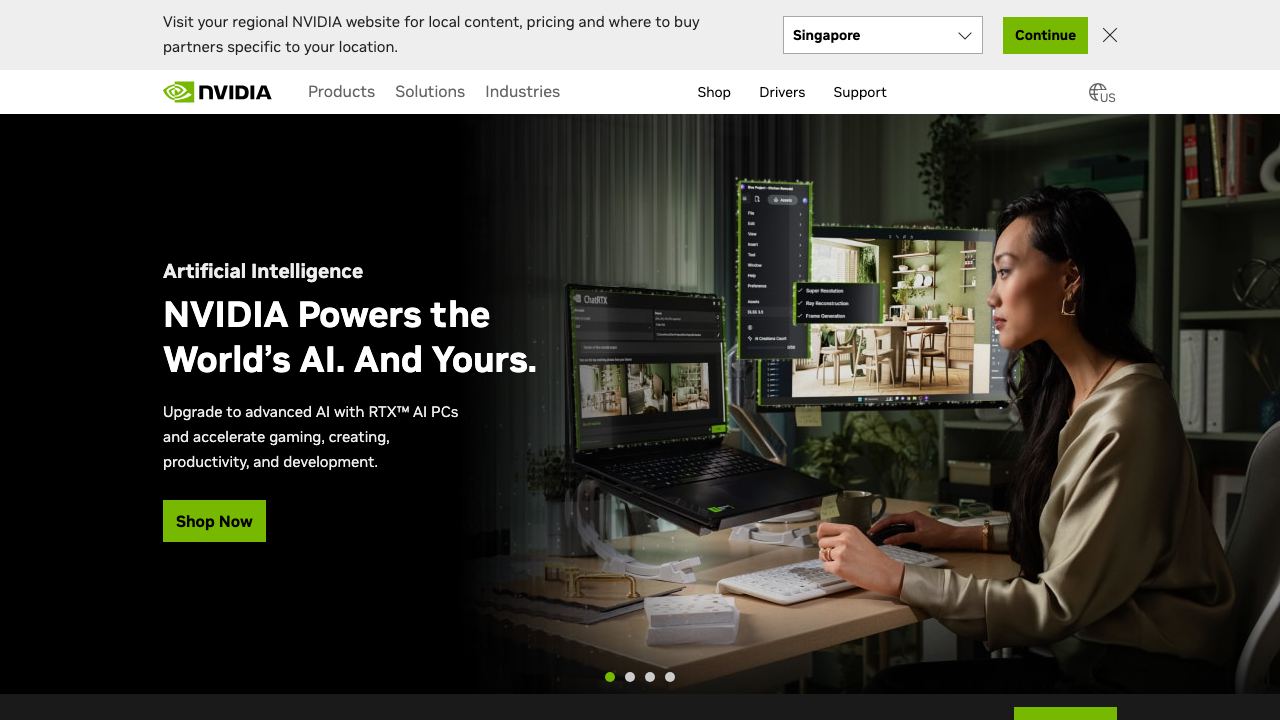
Task: Open the region selector globe icon
Action: 1101,93
